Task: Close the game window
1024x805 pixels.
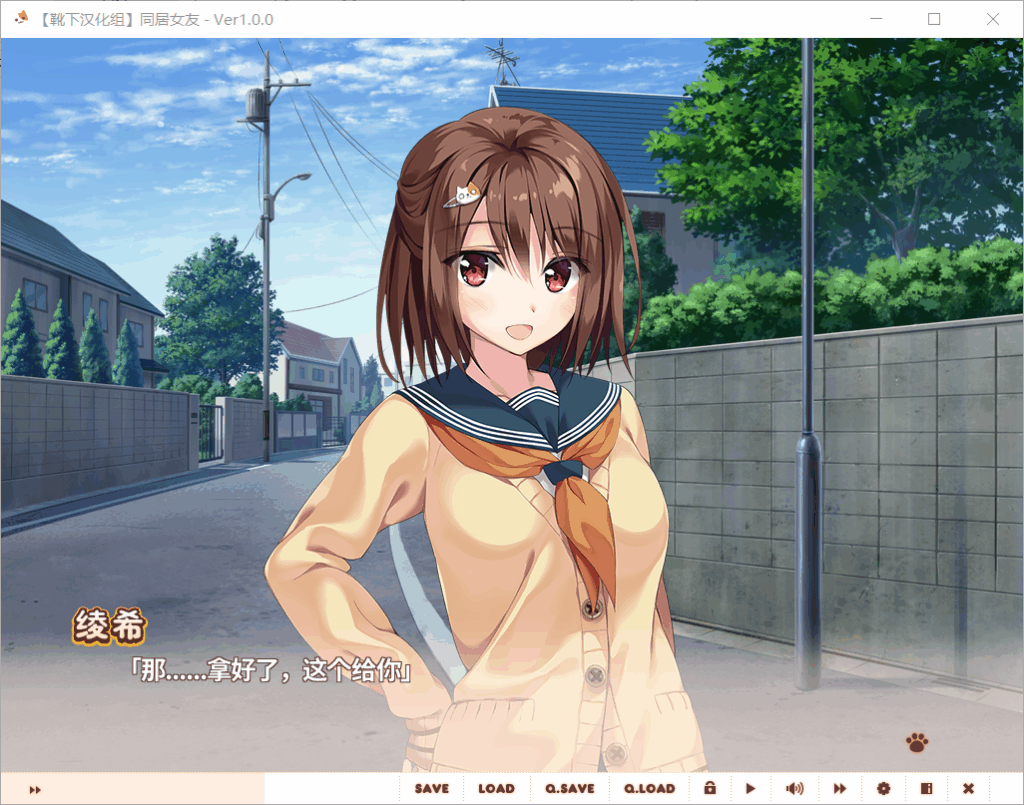Action: pos(993,19)
